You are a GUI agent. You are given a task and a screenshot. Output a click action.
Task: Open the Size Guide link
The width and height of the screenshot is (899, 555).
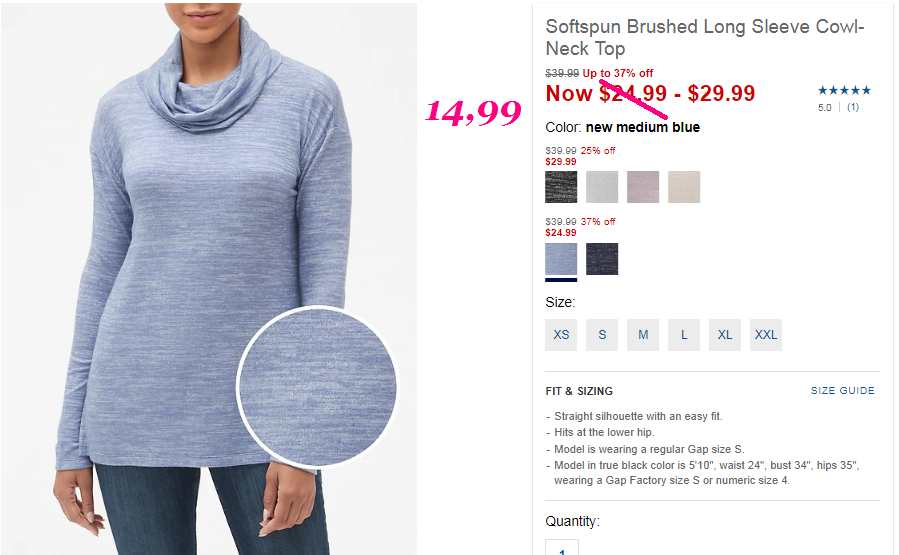[x=842, y=390]
